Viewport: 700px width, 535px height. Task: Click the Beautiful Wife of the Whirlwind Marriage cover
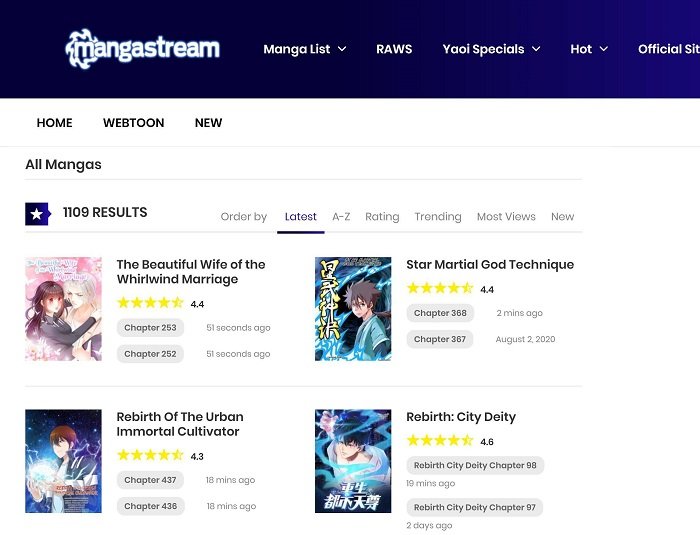point(63,309)
